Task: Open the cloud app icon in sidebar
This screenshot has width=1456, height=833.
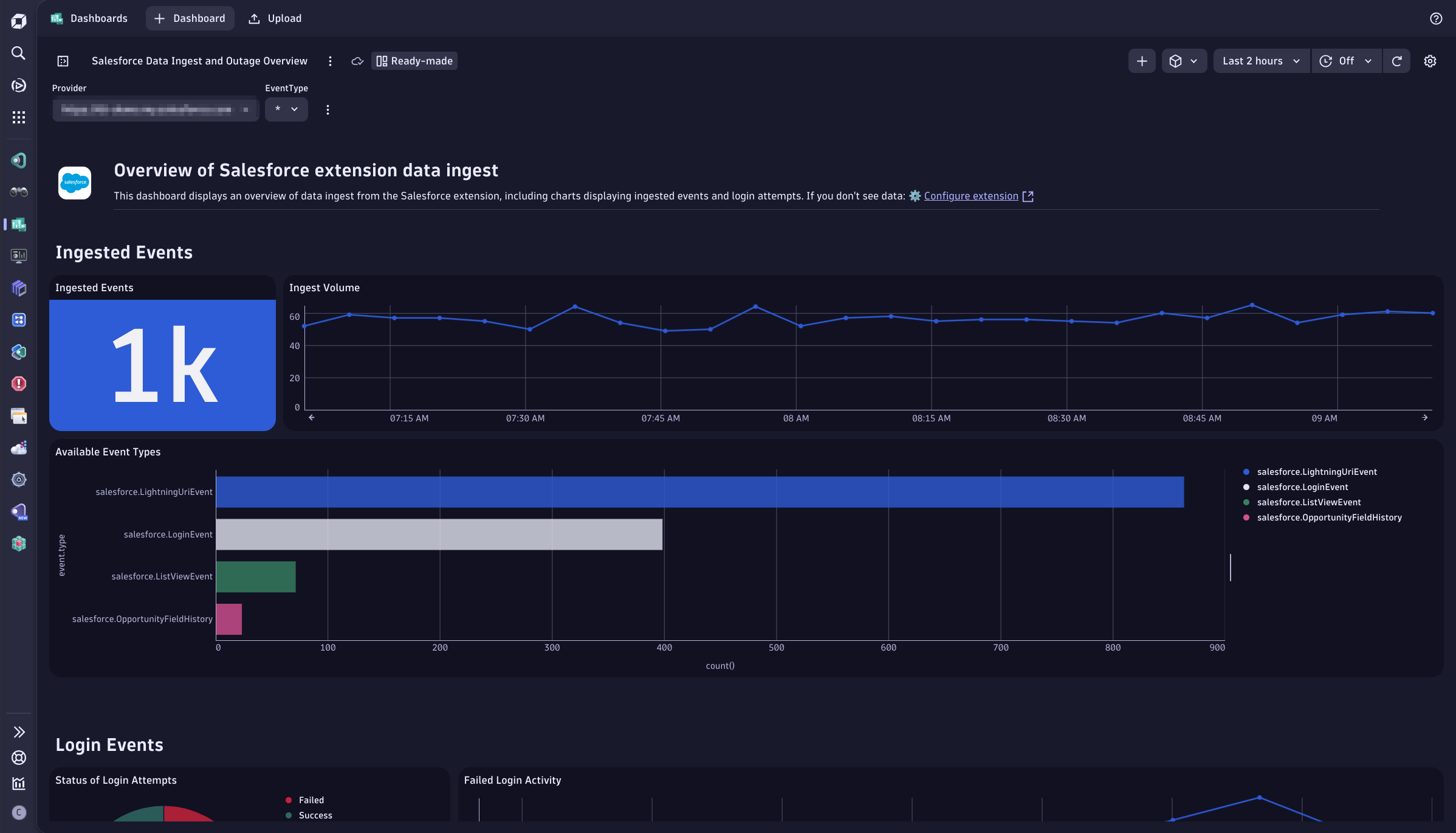Action: [x=19, y=448]
